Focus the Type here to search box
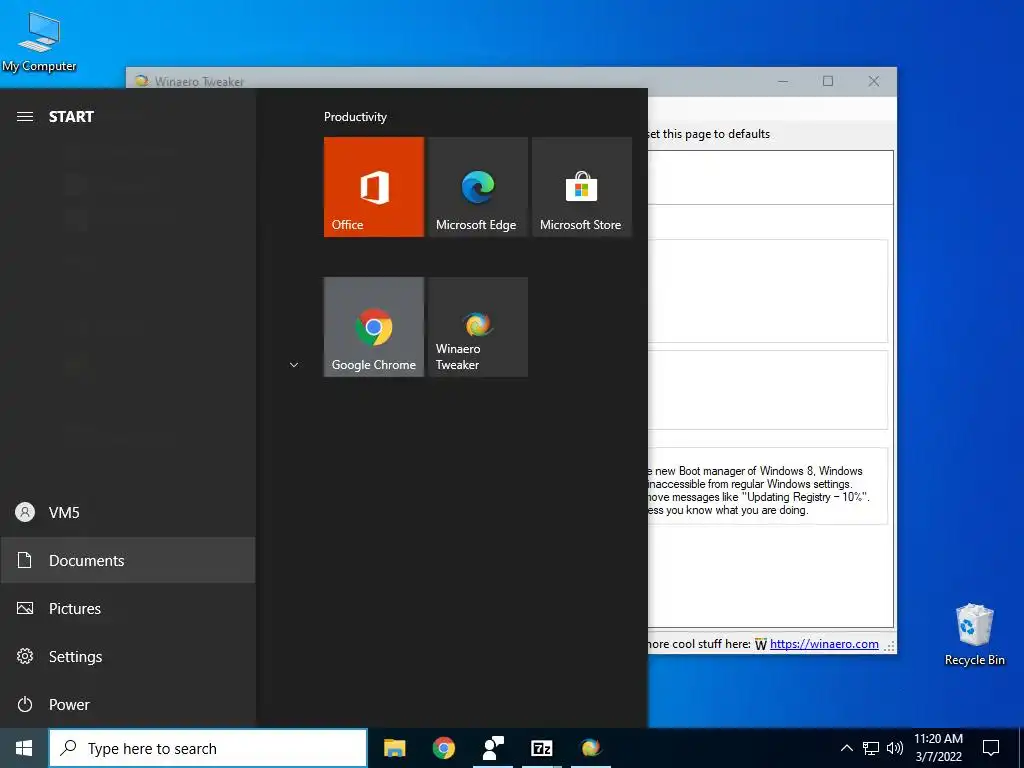This screenshot has height=768, width=1024. [208, 748]
